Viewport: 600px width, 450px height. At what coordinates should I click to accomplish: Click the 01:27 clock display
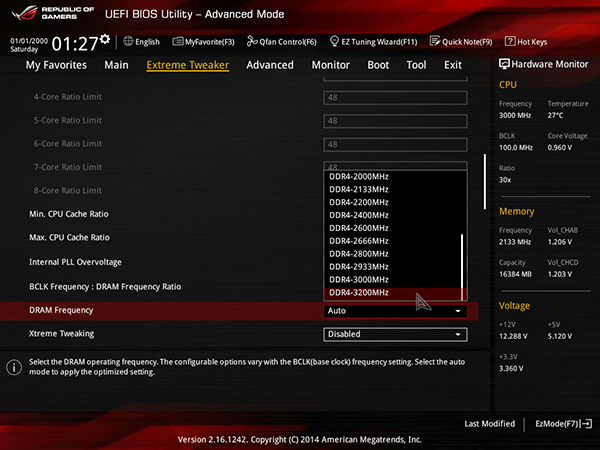75,44
